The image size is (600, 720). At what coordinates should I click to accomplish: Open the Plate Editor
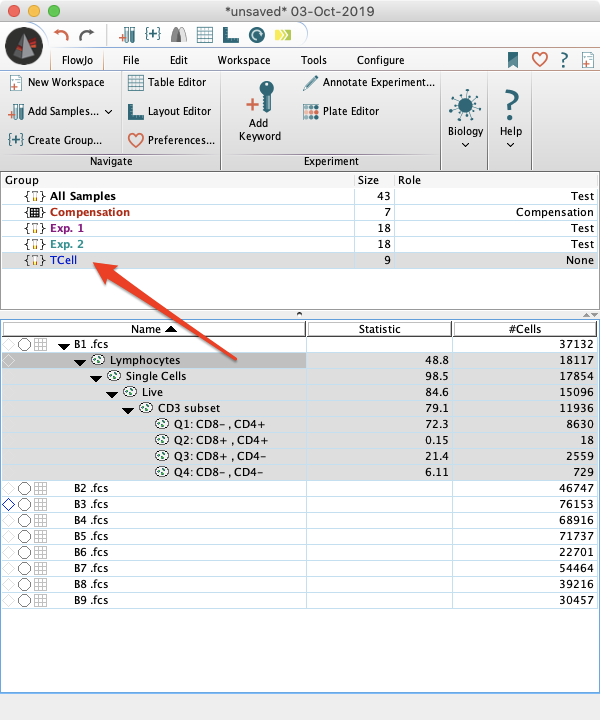[x=347, y=111]
